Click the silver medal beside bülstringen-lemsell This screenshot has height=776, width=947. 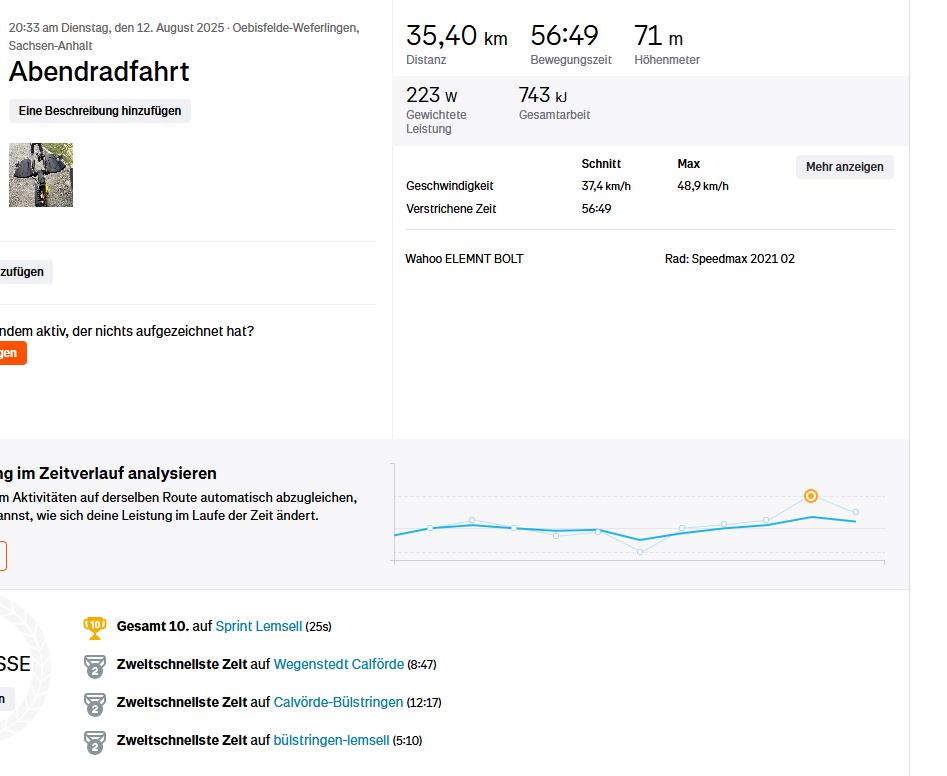(x=94, y=741)
